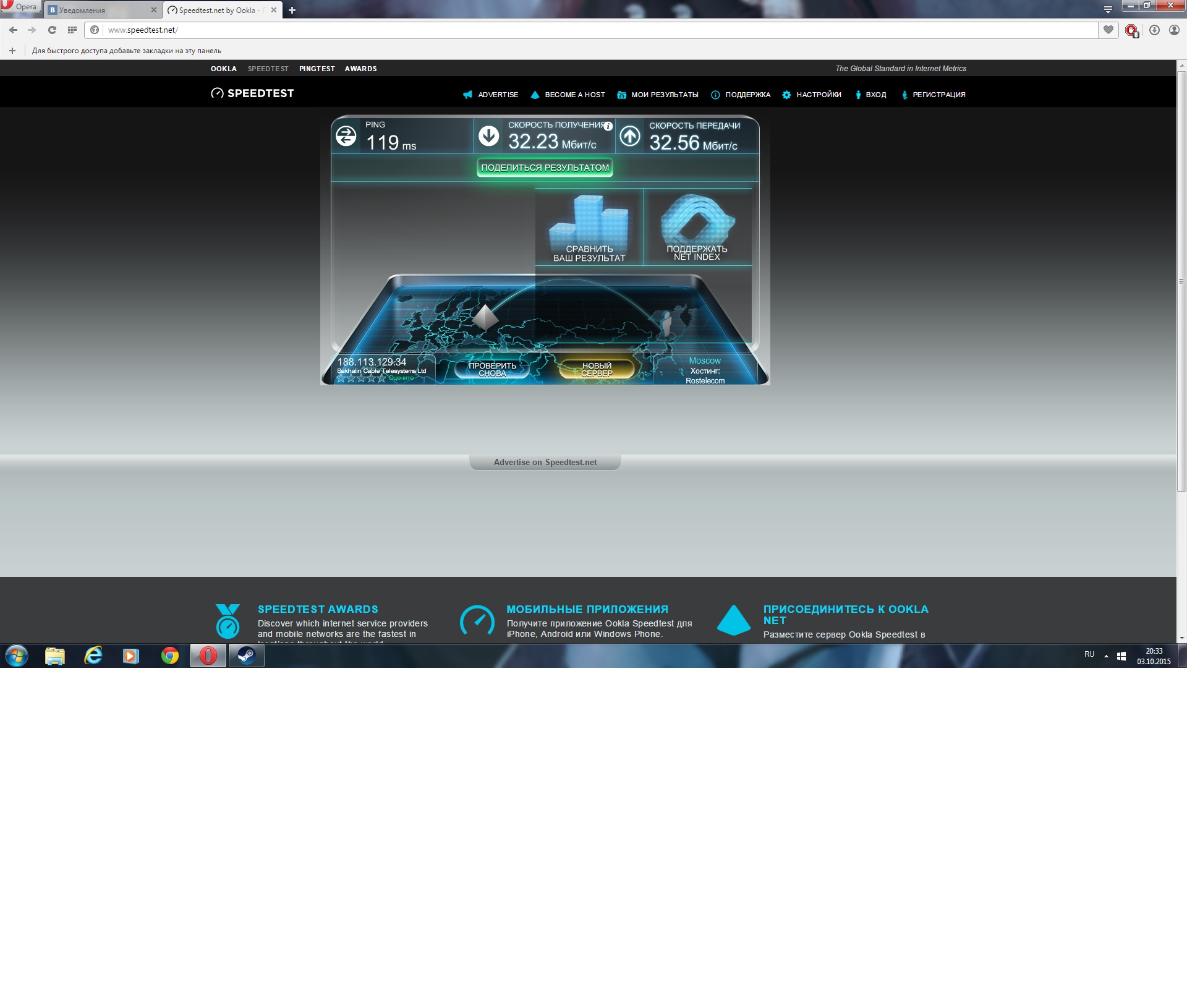Click the page vertical scrollbar
The image size is (1187, 1008).
(1181, 282)
